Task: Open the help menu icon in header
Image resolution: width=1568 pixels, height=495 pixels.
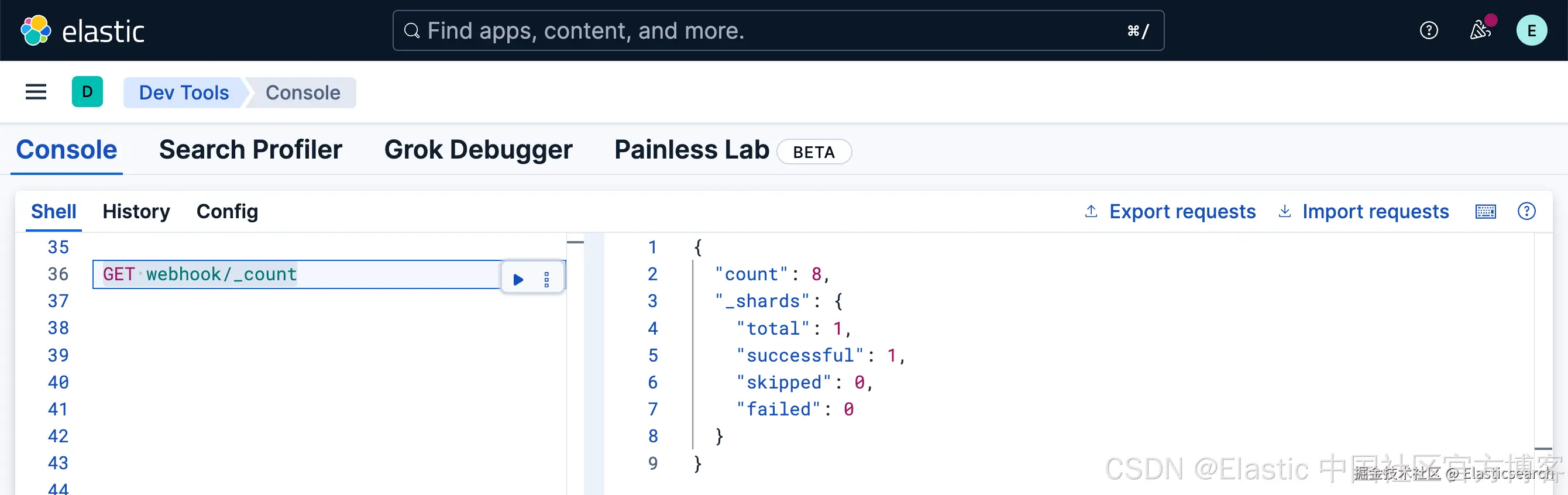Action: point(1428,30)
